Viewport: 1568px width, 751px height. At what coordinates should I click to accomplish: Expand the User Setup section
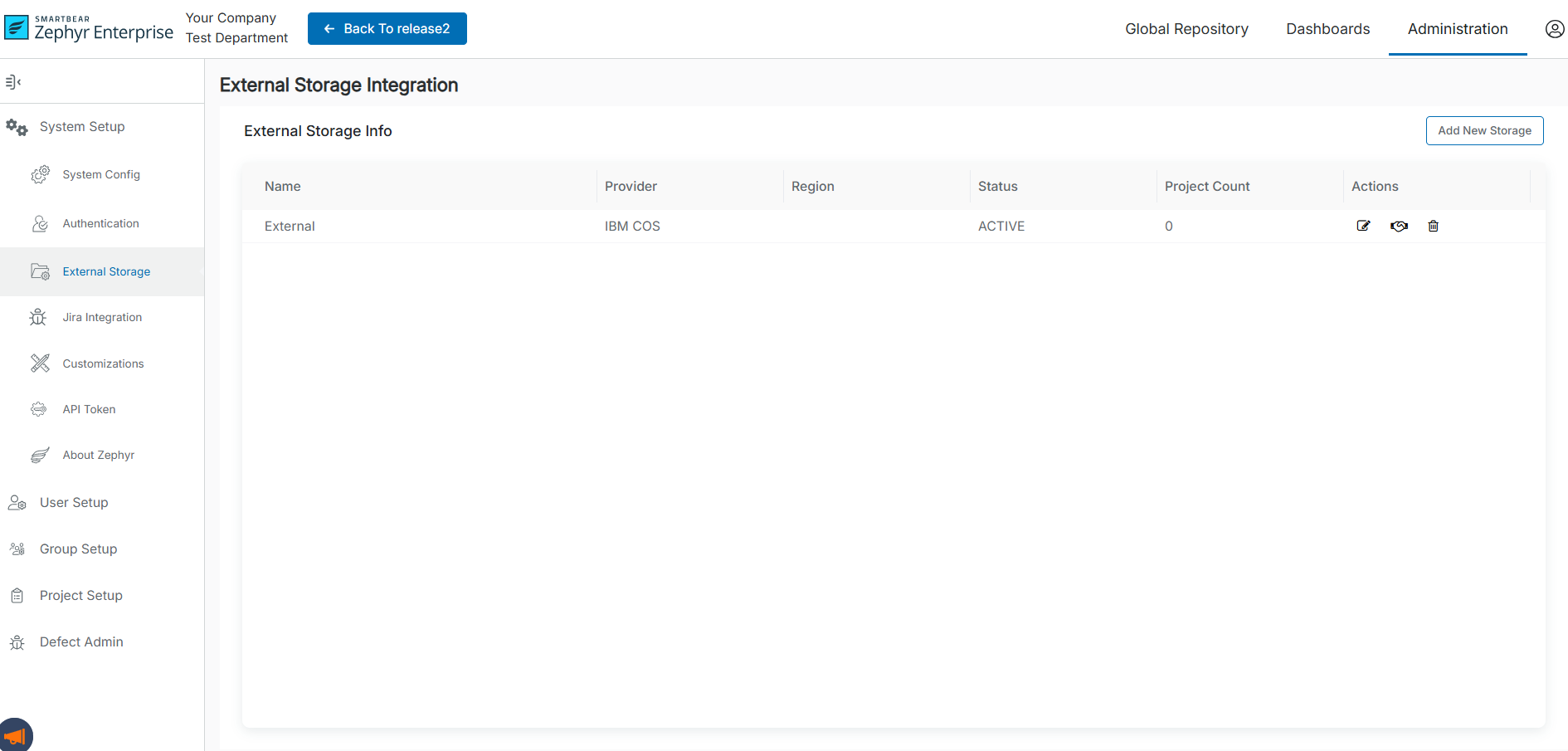tap(74, 503)
